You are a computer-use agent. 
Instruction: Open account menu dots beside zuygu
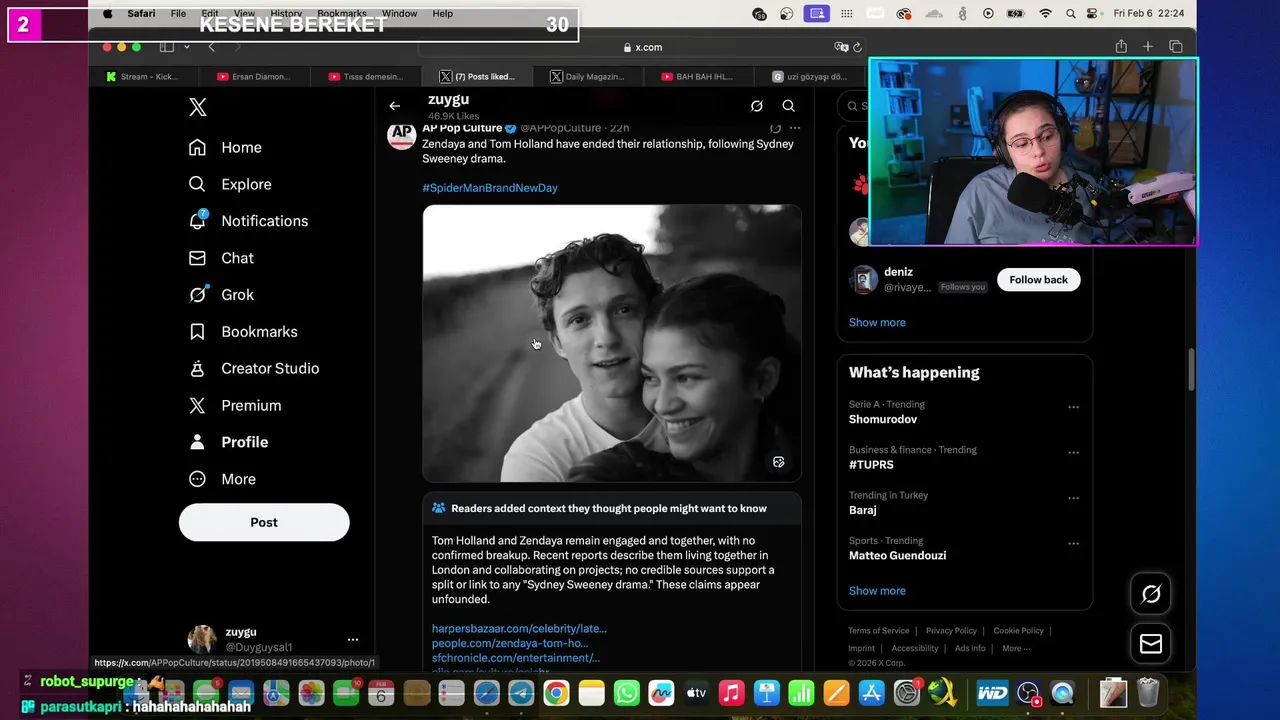pos(352,639)
